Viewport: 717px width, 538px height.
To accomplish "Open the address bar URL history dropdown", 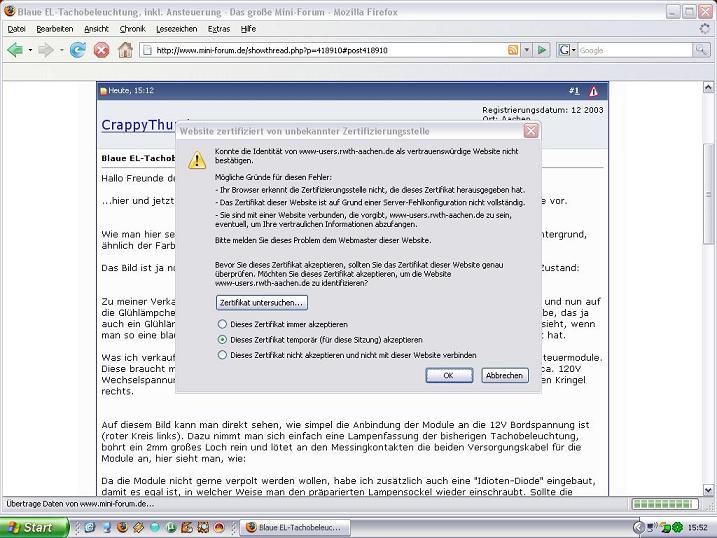I will [x=527, y=49].
